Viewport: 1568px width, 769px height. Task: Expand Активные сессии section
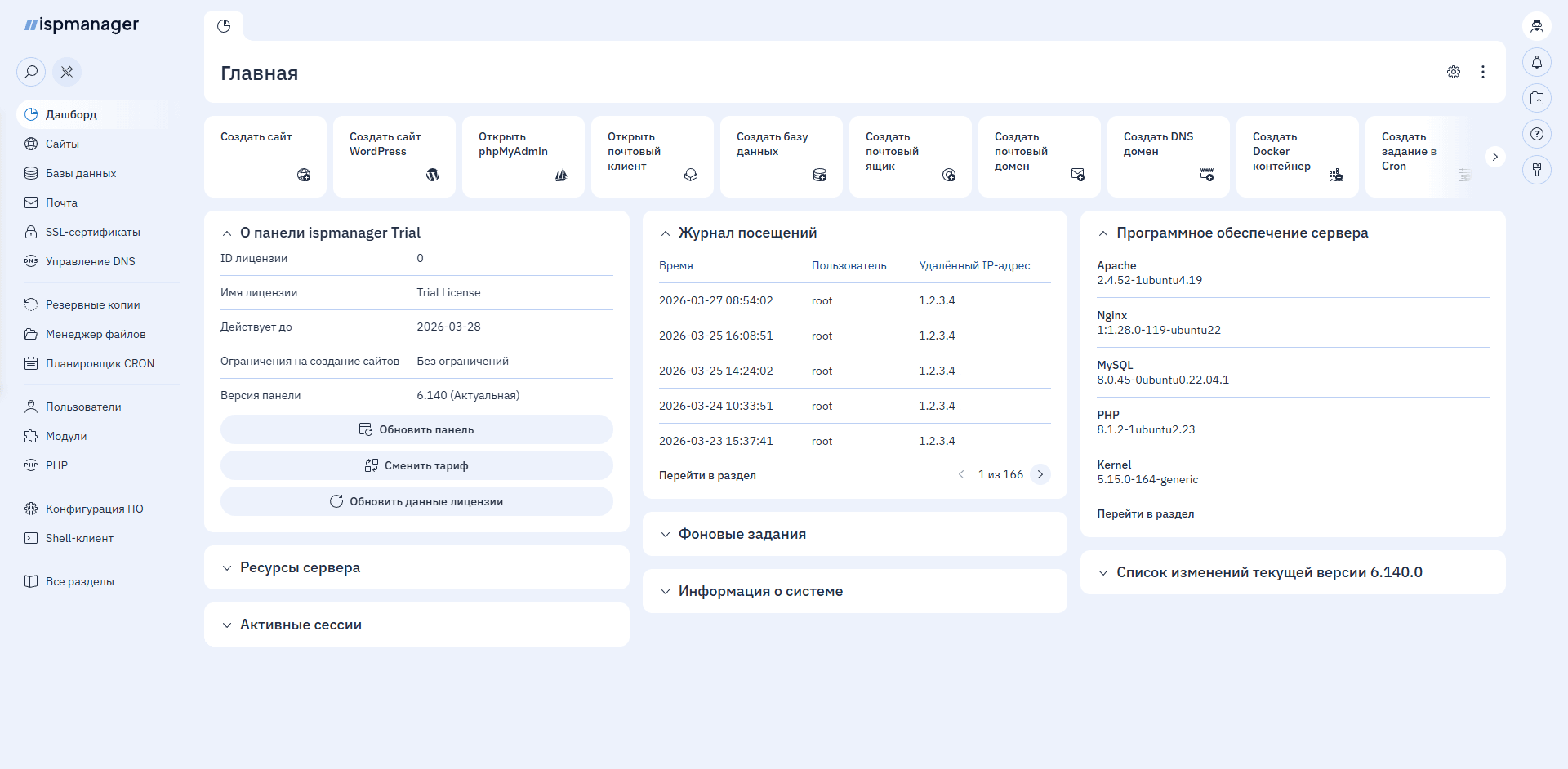point(227,625)
